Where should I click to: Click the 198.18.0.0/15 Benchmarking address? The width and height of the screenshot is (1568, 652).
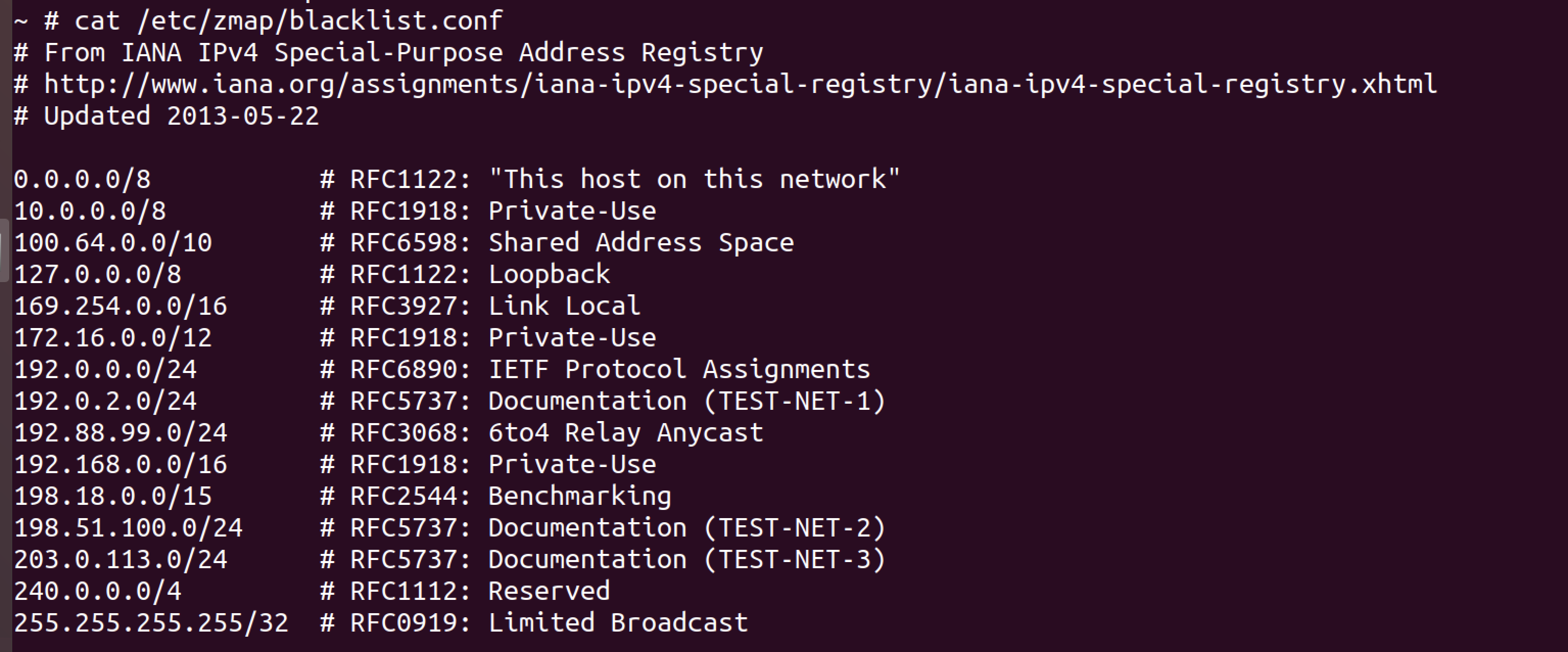[112, 496]
